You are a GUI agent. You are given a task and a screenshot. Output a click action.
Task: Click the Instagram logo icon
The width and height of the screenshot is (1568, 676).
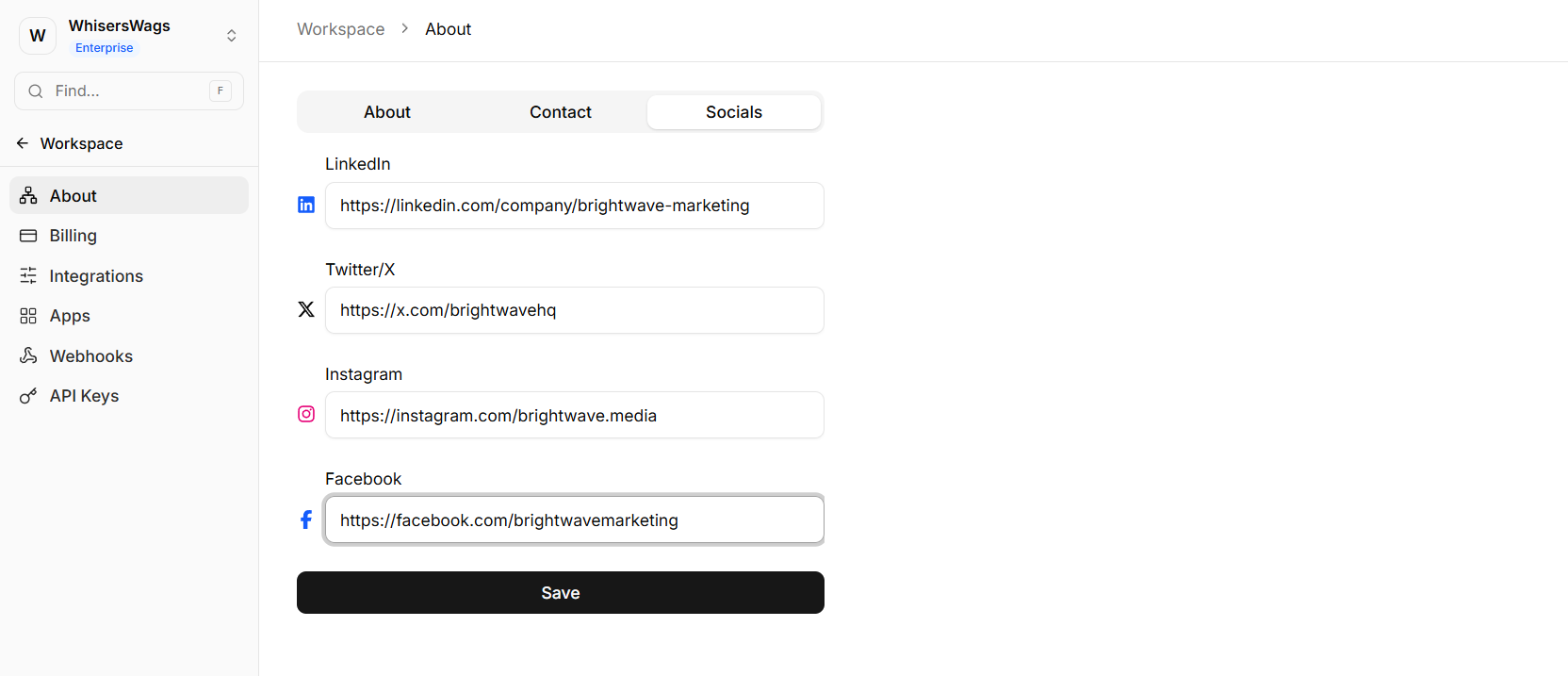click(x=306, y=414)
